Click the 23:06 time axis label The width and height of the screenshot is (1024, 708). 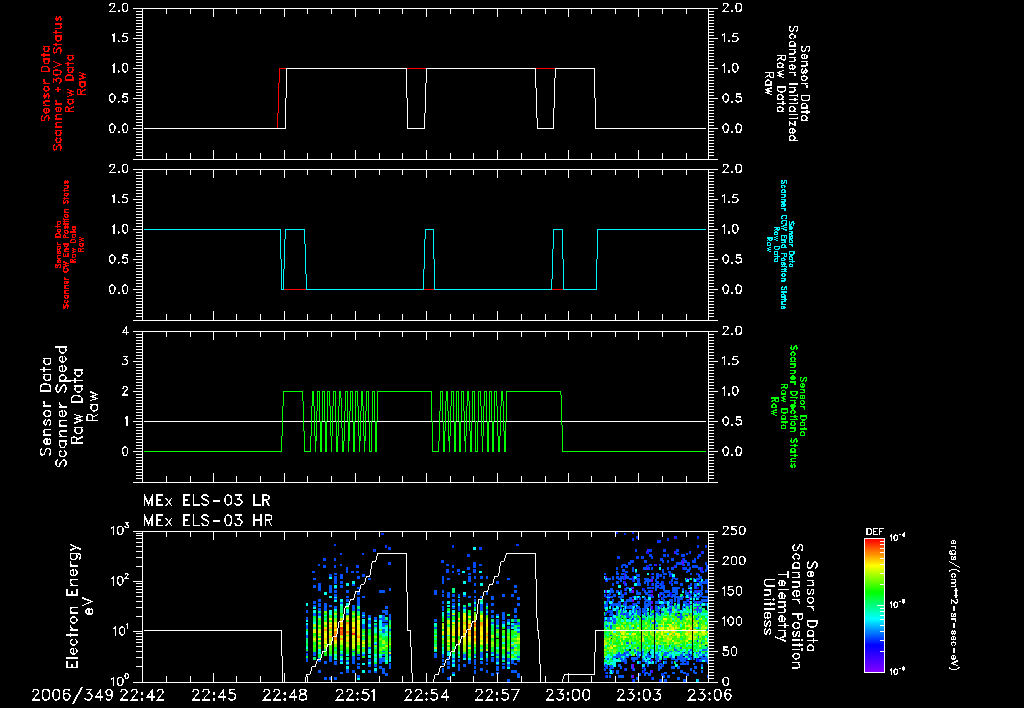pos(709,695)
